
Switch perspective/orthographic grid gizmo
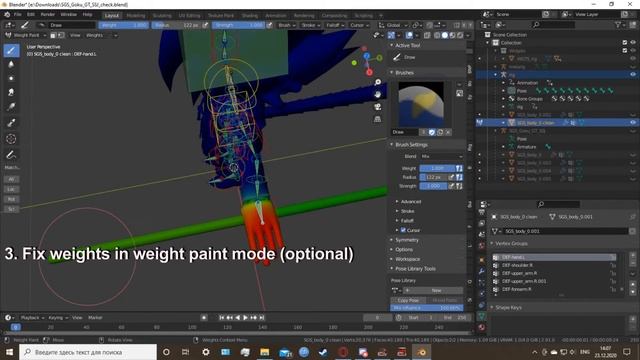[x=378, y=119]
